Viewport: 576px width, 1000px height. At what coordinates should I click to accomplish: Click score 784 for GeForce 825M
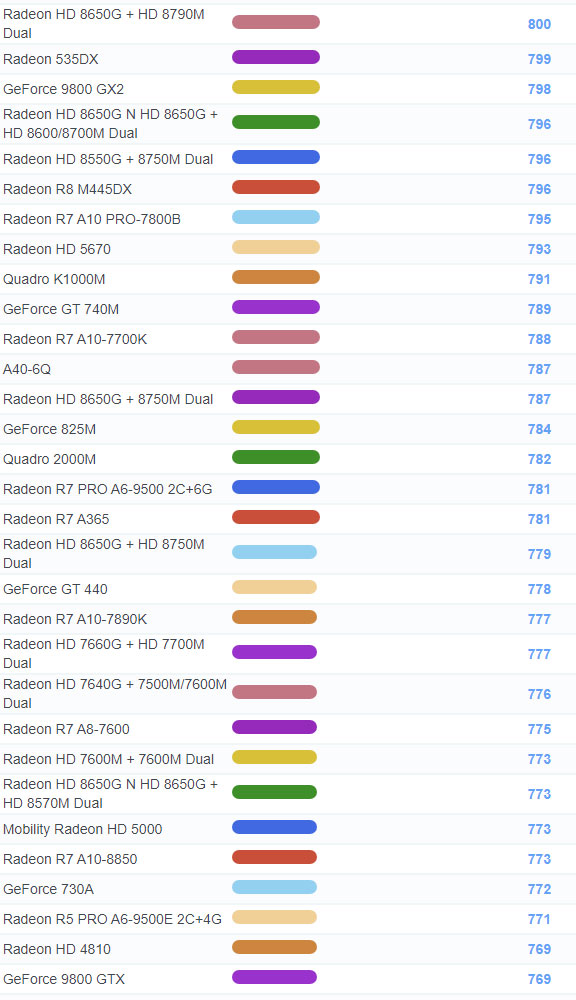tap(539, 429)
